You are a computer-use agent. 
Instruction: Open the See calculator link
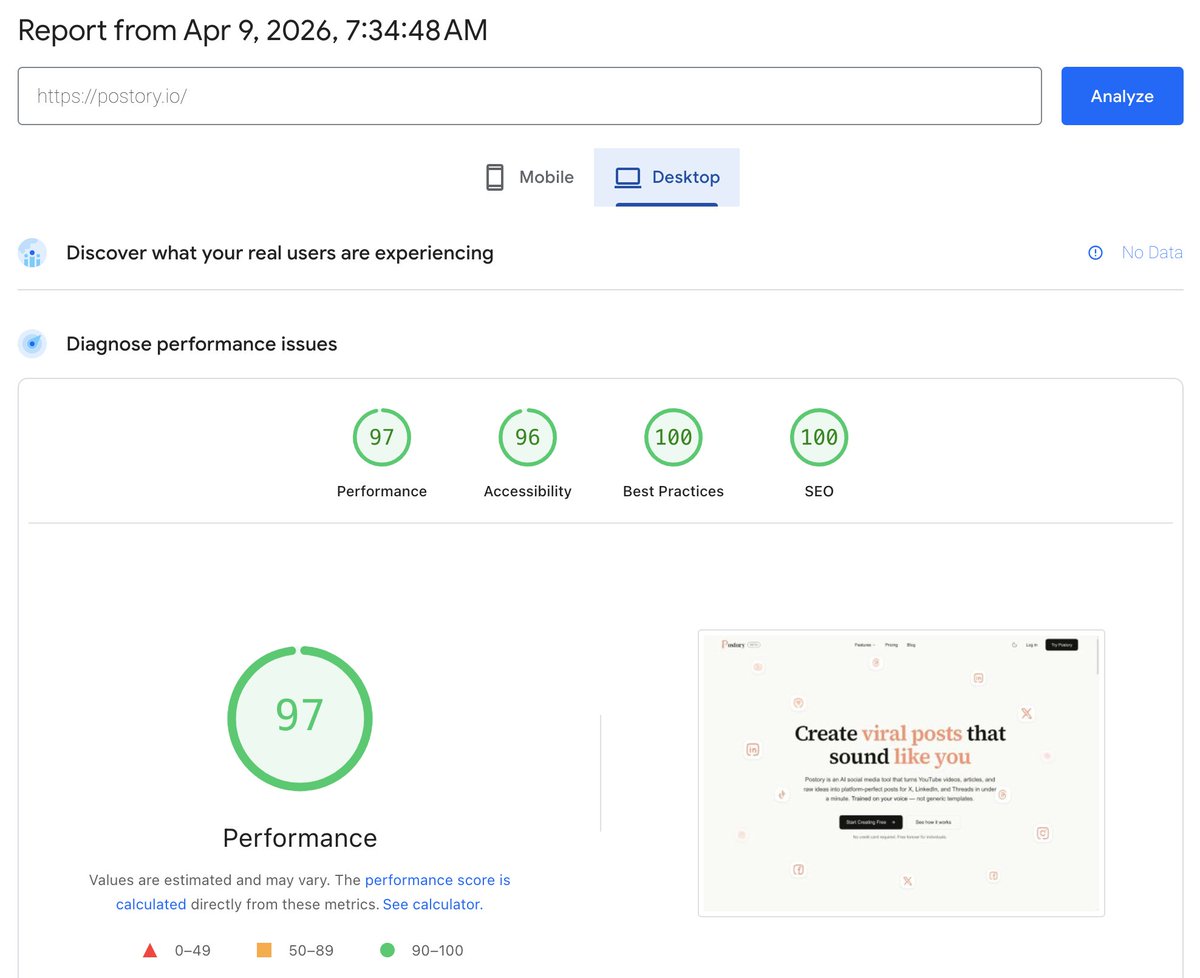pyautogui.click(x=433, y=904)
